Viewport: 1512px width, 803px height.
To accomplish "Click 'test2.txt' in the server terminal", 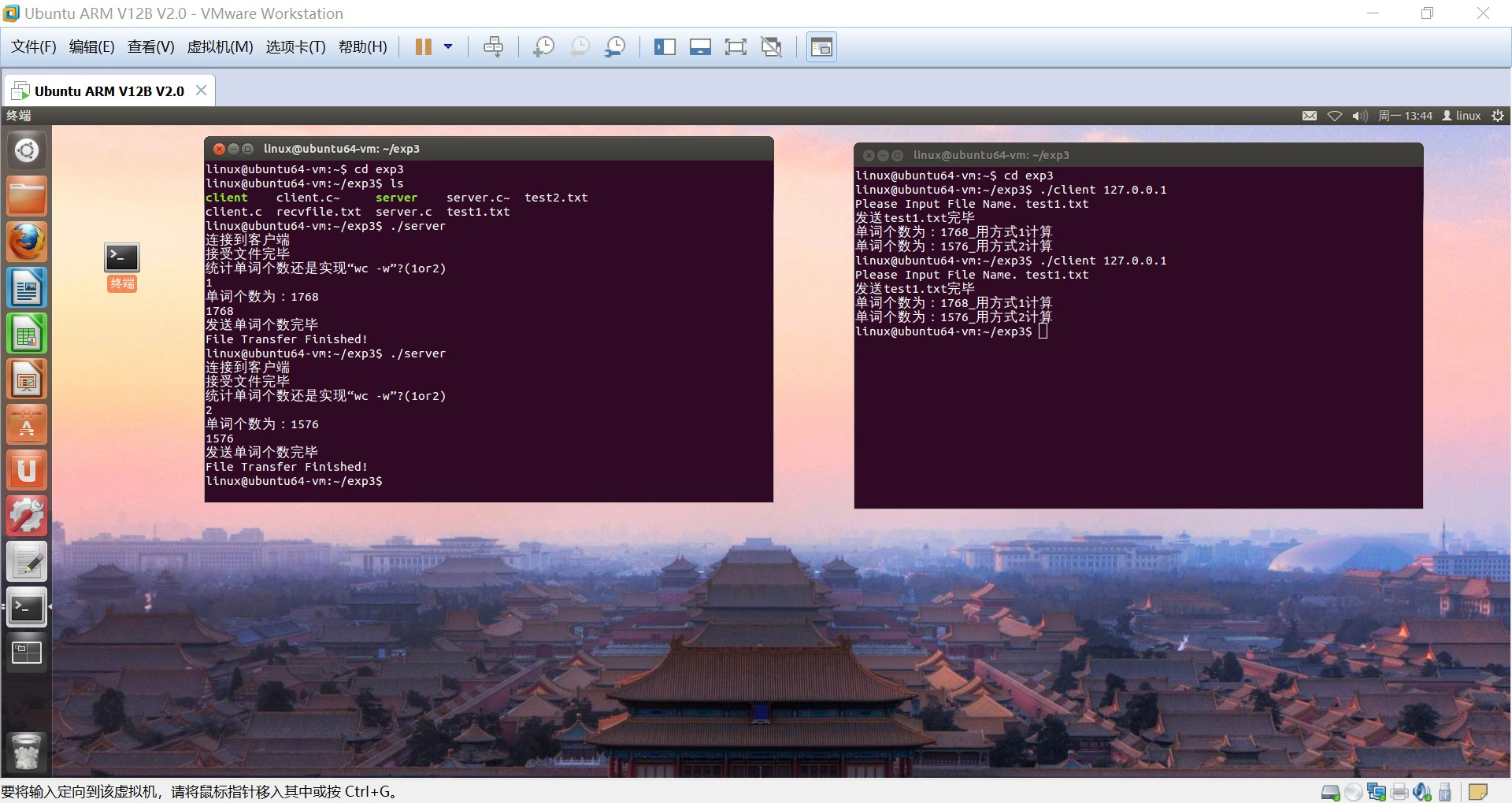I will click(556, 198).
